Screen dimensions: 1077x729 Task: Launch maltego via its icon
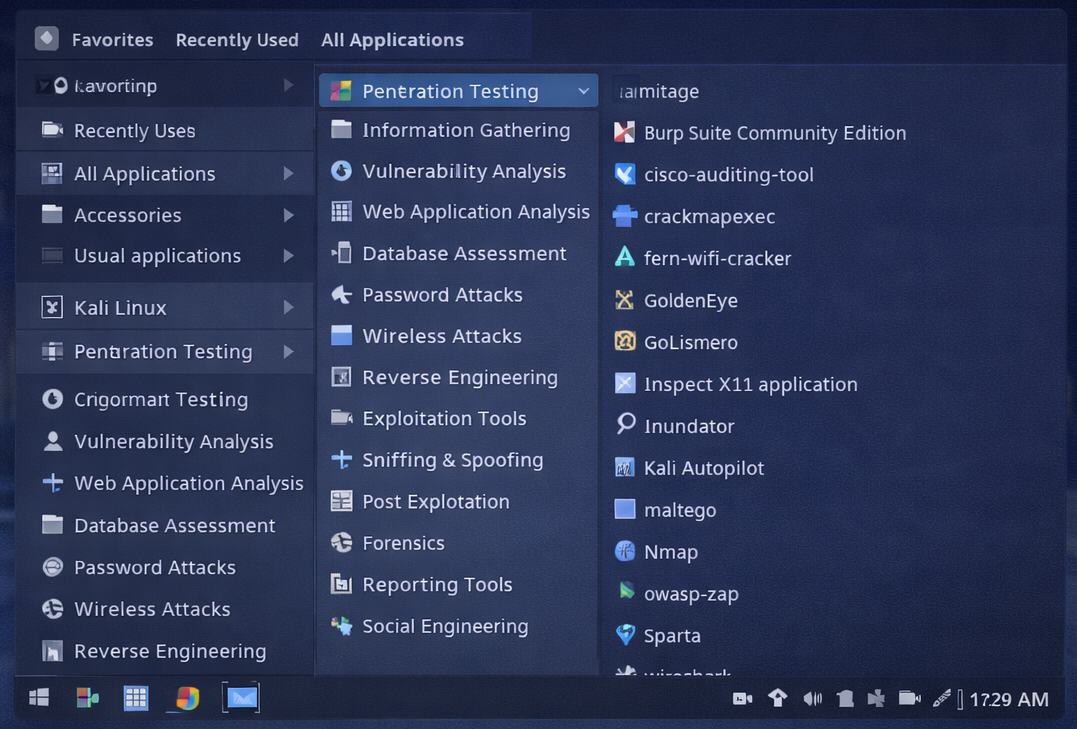pos(624,509)
